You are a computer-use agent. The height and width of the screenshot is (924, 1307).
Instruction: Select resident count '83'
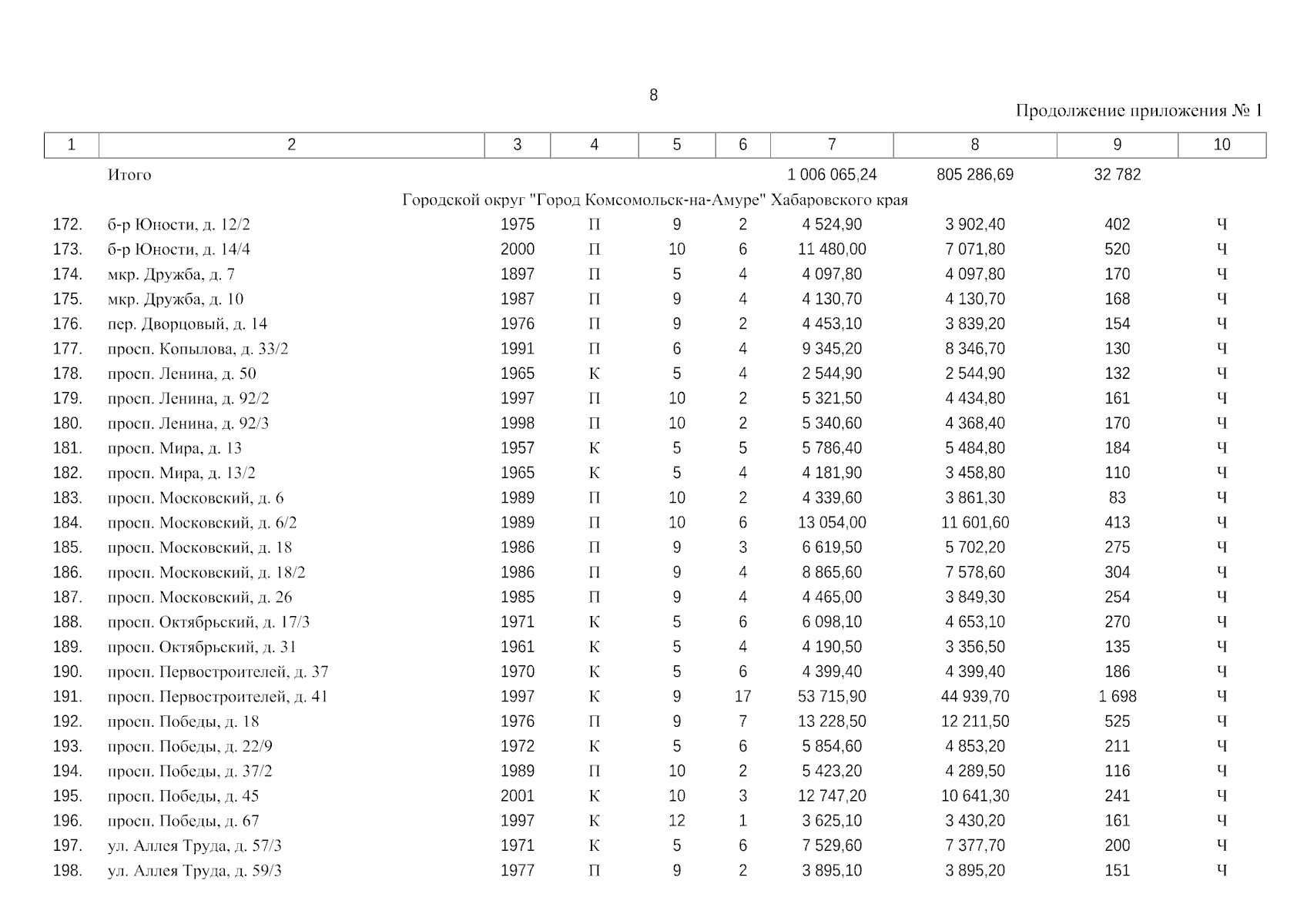click(x=1117, y=498)
